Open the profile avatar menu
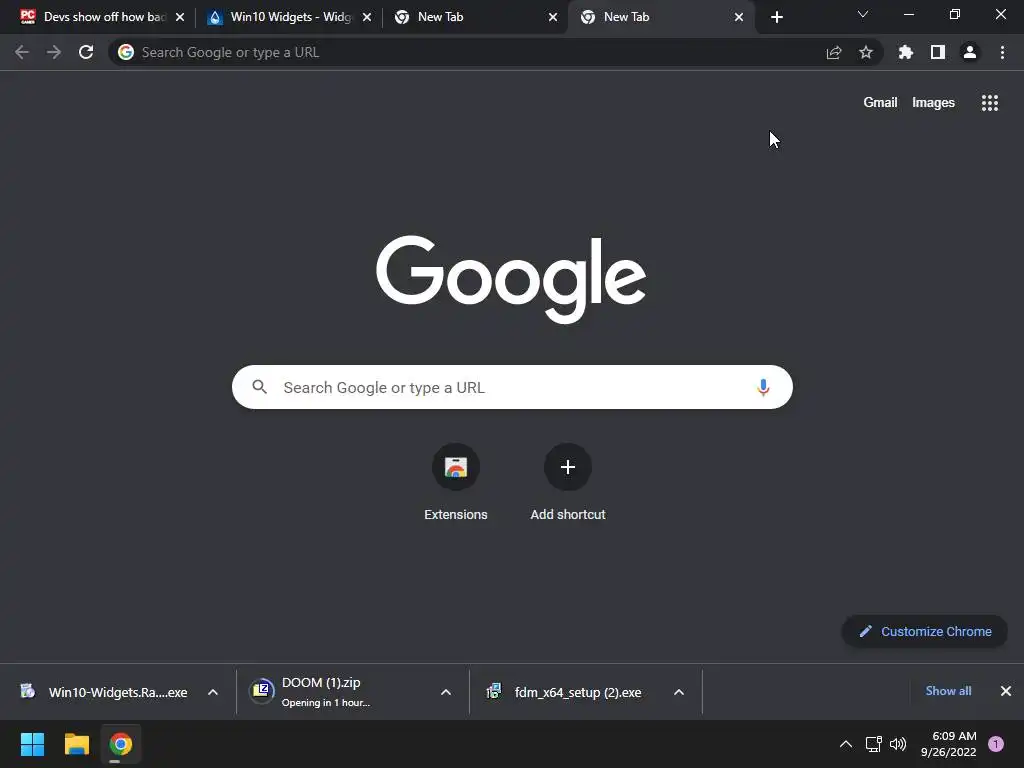Image resolution: width=1024 pixels, height=768 pixels. point(970,52)
